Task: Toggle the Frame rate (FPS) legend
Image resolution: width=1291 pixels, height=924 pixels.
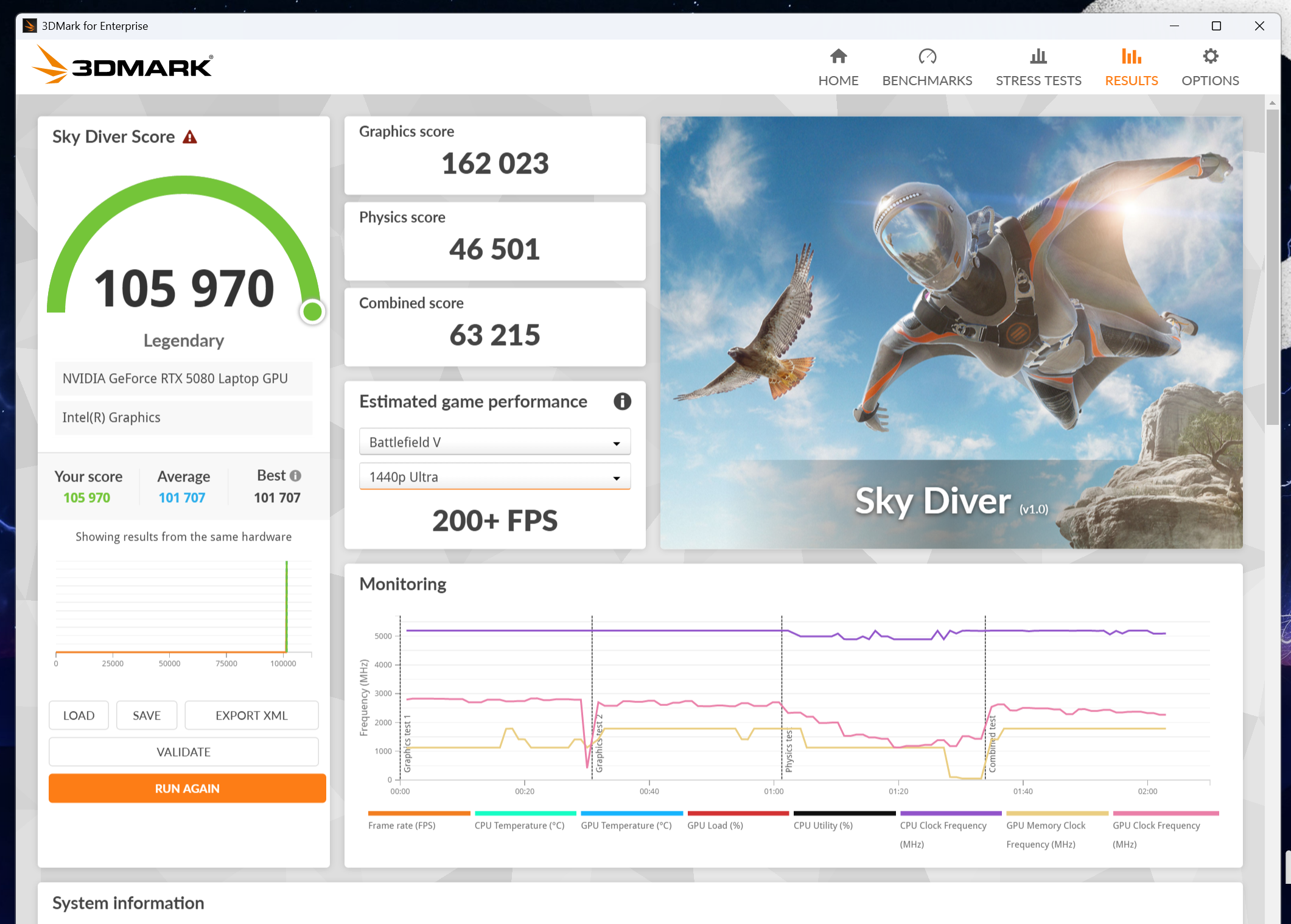Action: pos(419,822)
